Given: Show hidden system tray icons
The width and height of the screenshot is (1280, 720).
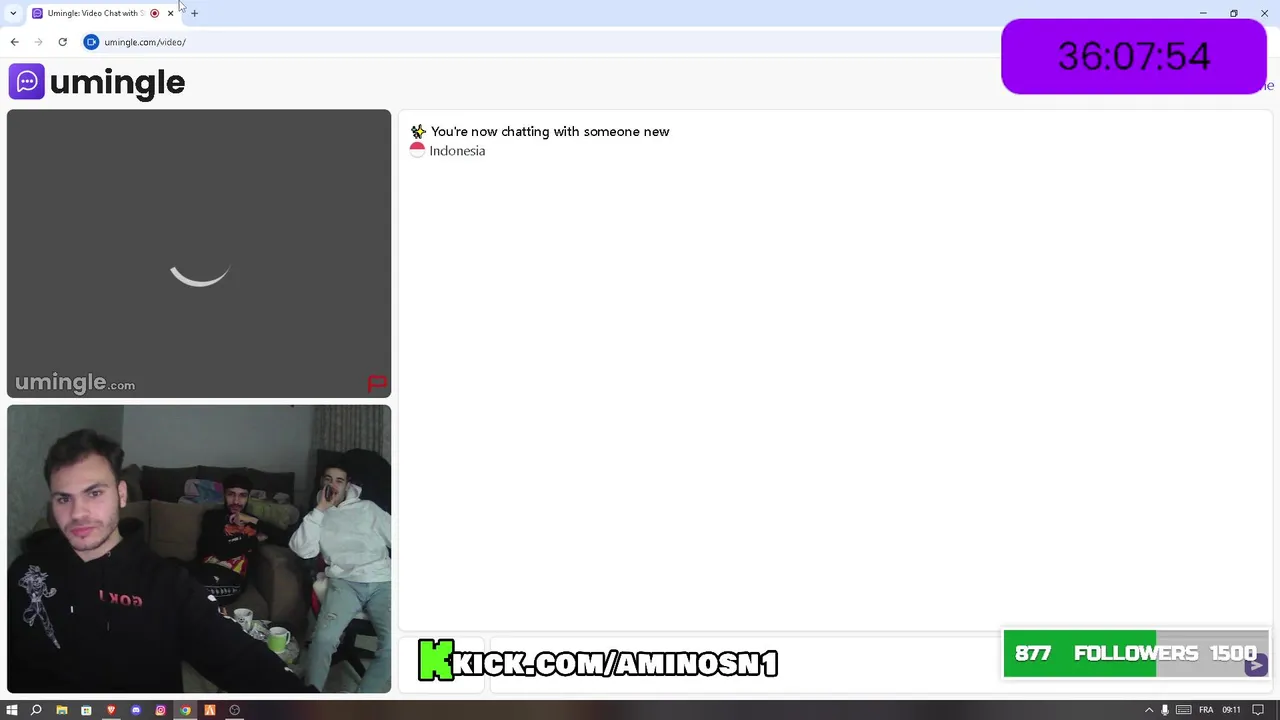Looking at the screenshot, I should [1149, 710].
